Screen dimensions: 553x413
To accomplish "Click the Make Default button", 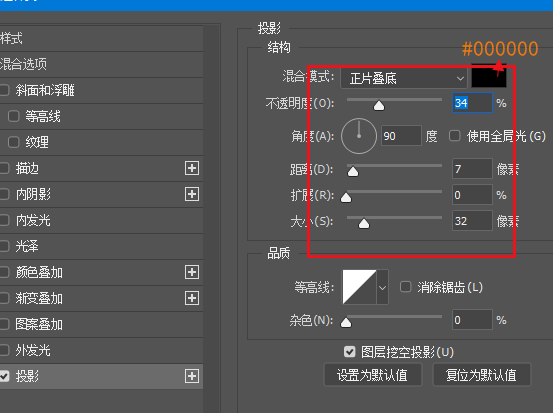I will coord(372,375).
